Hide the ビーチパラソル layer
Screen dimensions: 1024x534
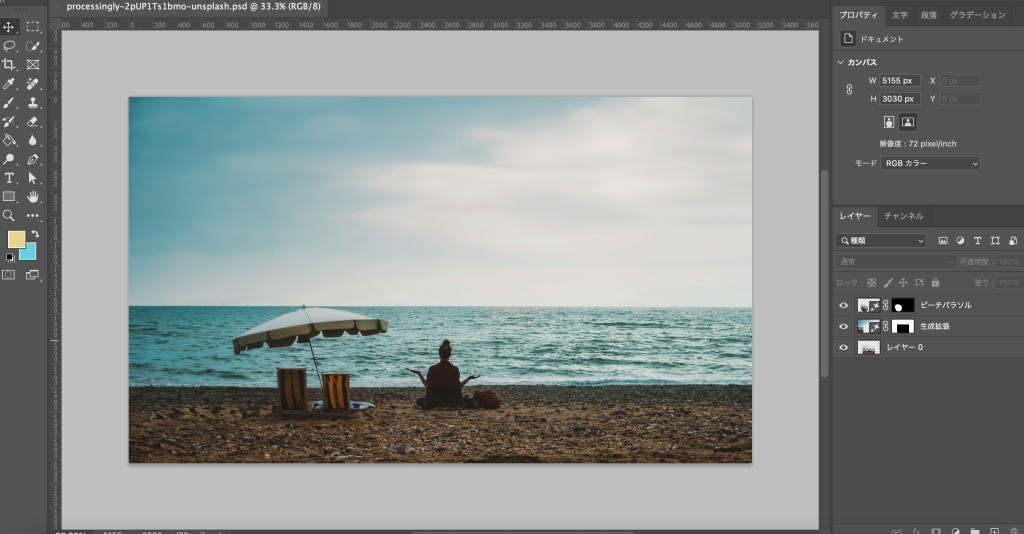[x=843, y=306]
